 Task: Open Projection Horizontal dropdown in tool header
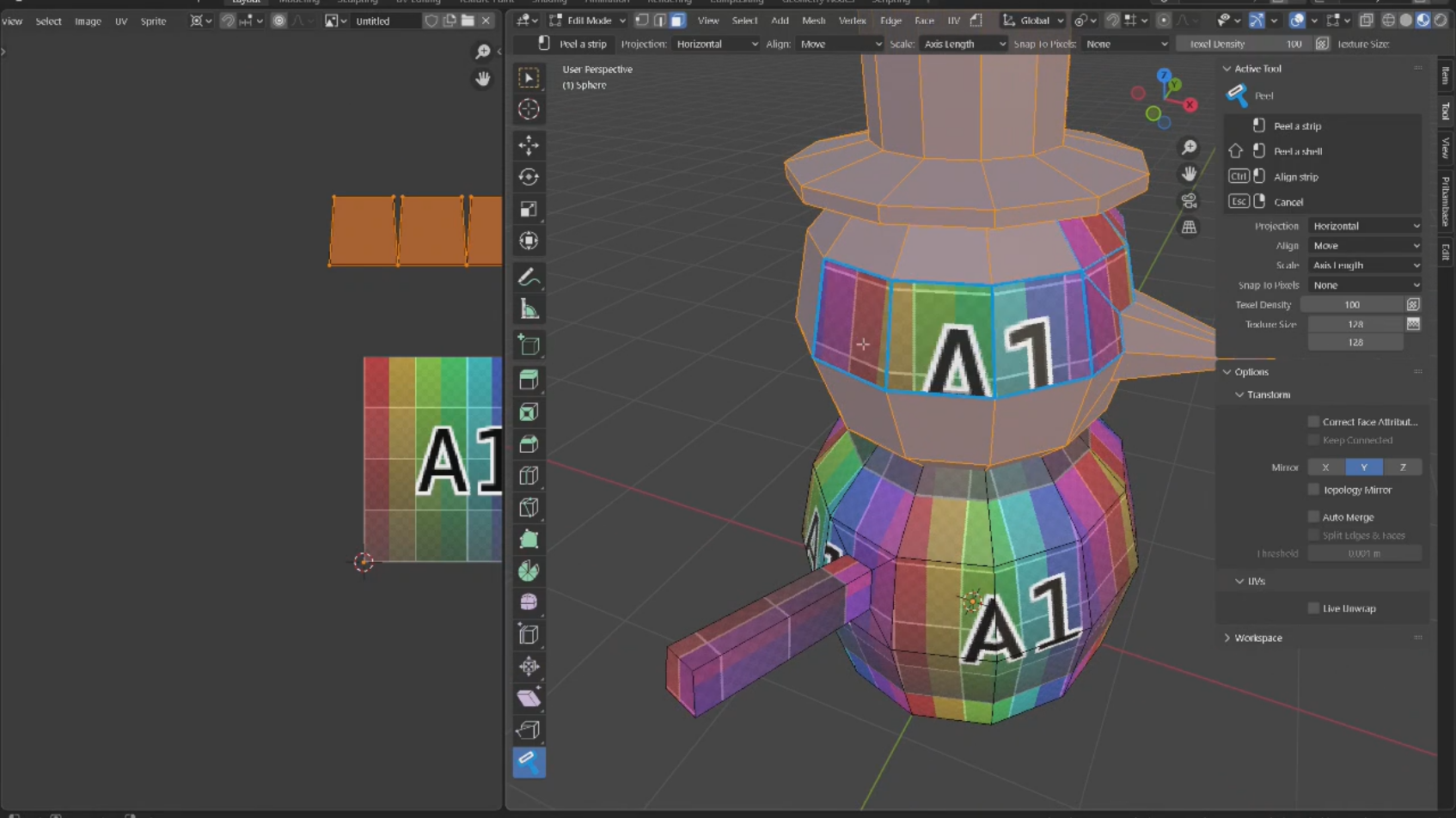pos(716,44)
